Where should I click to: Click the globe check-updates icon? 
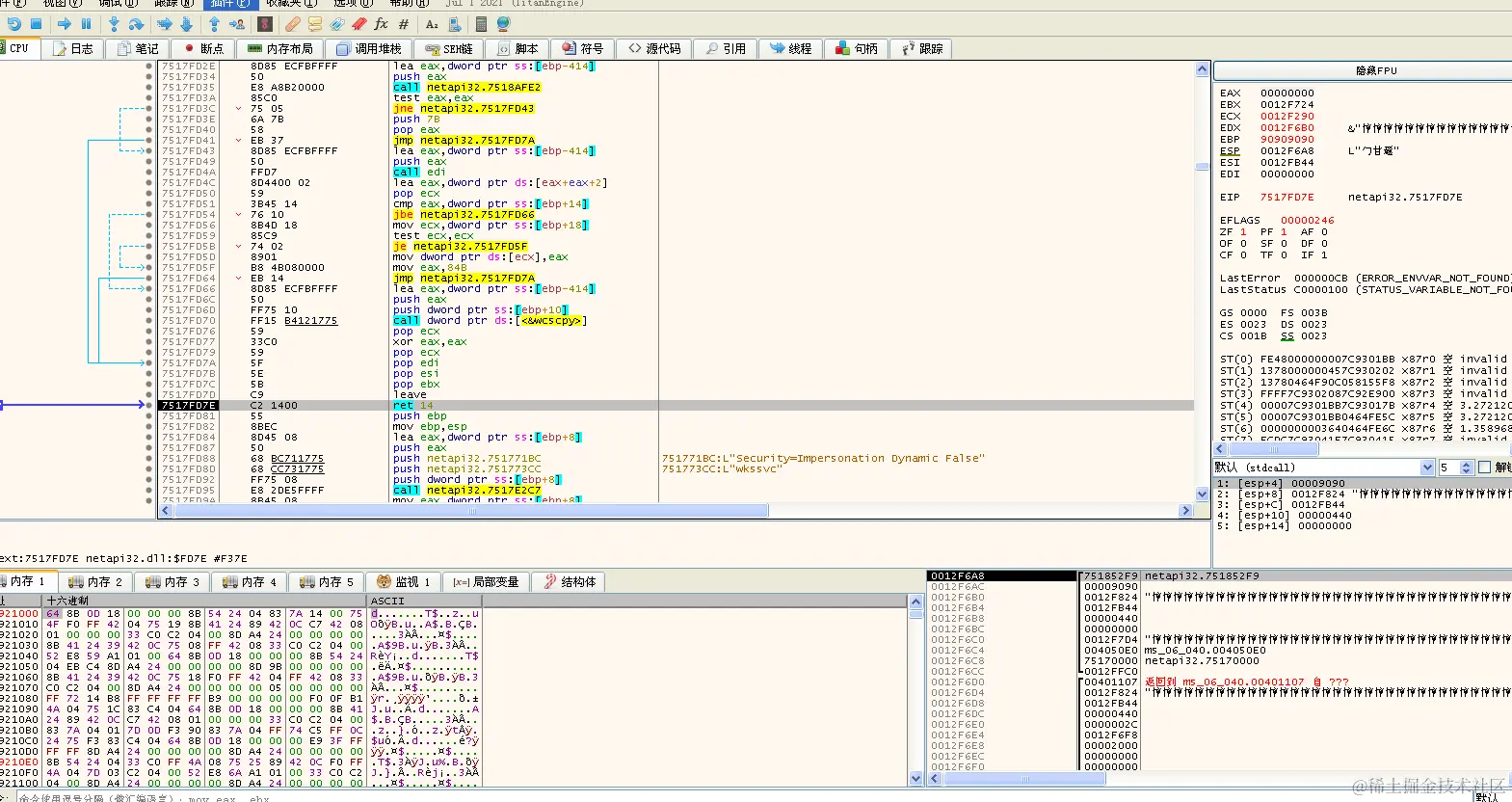point(502,24)
